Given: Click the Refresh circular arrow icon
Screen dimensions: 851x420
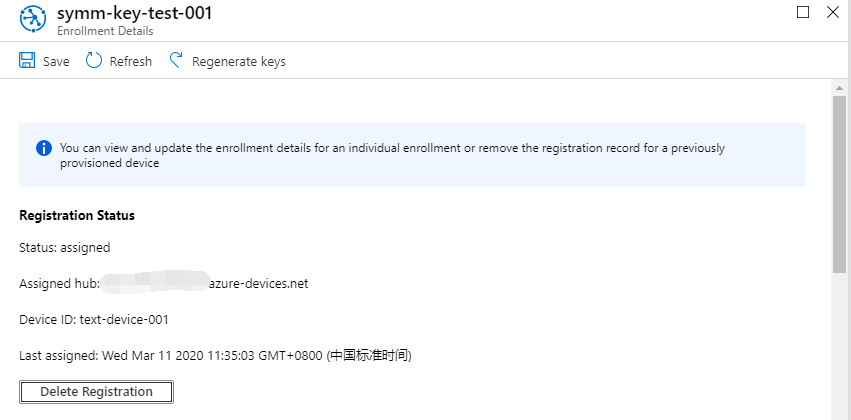Looking at the screenshot, I should click(x=94, y=60).
